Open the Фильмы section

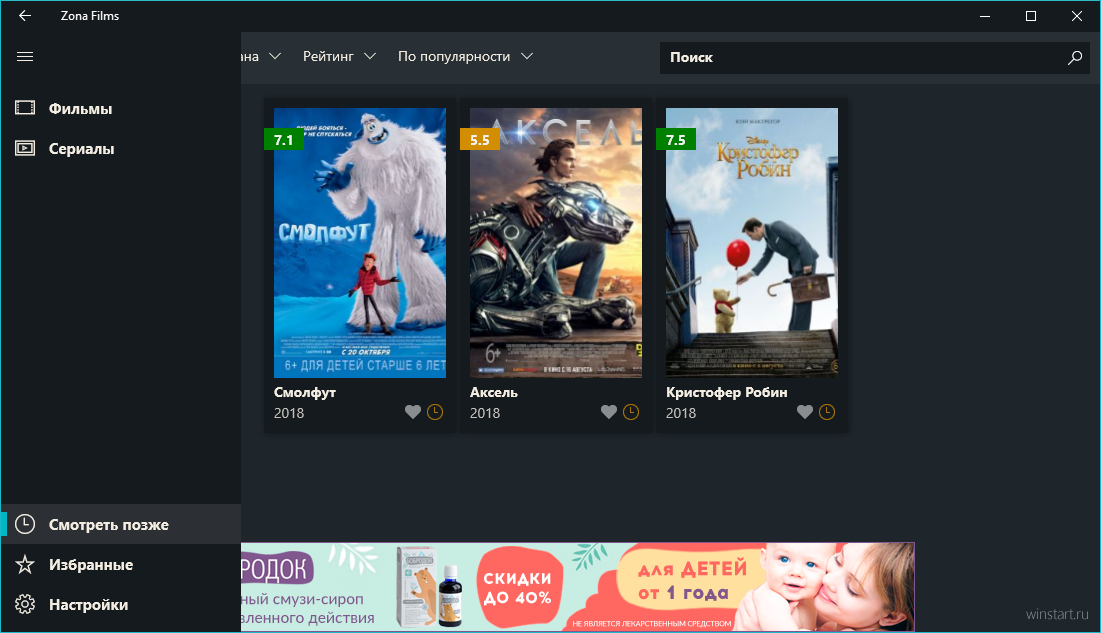(x=121, y=108)
